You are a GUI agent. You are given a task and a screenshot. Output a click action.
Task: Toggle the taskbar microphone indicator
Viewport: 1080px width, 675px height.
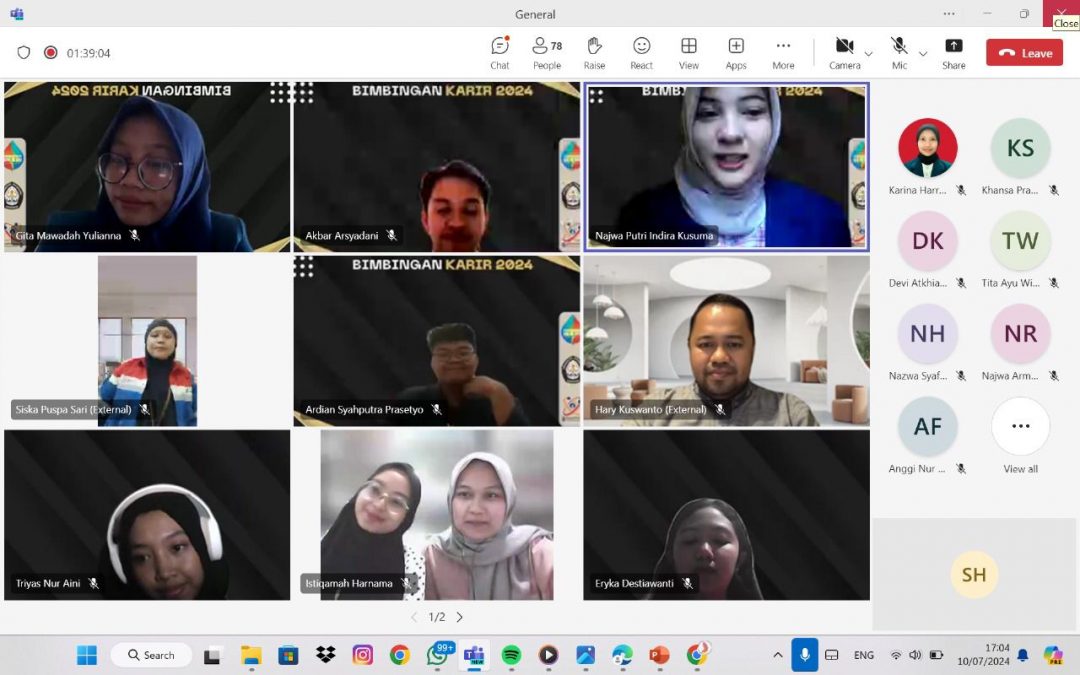click(x=804, y=655)
